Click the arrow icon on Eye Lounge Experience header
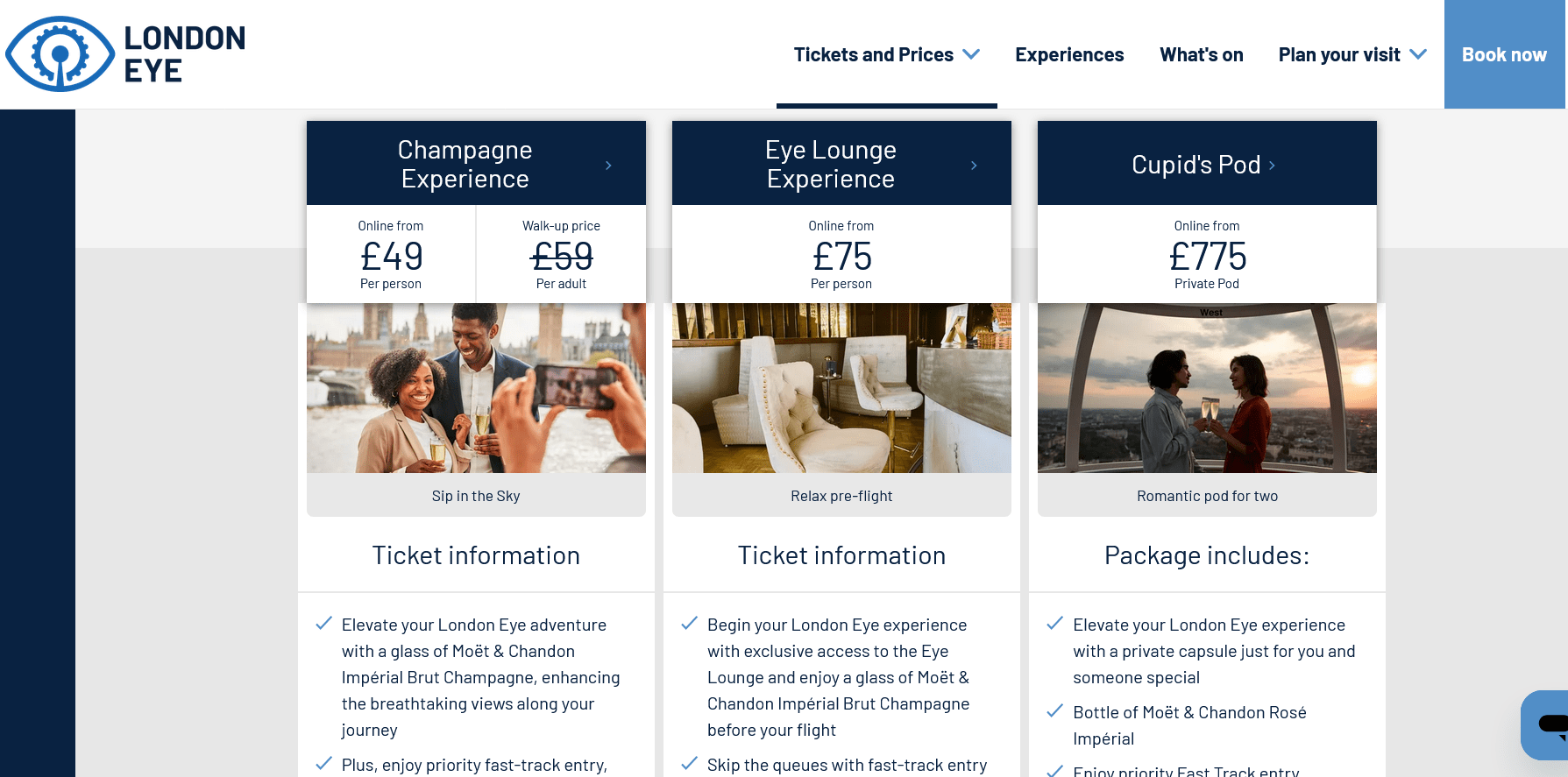Viewport: 1568px width, 777px height. point(973,164)
